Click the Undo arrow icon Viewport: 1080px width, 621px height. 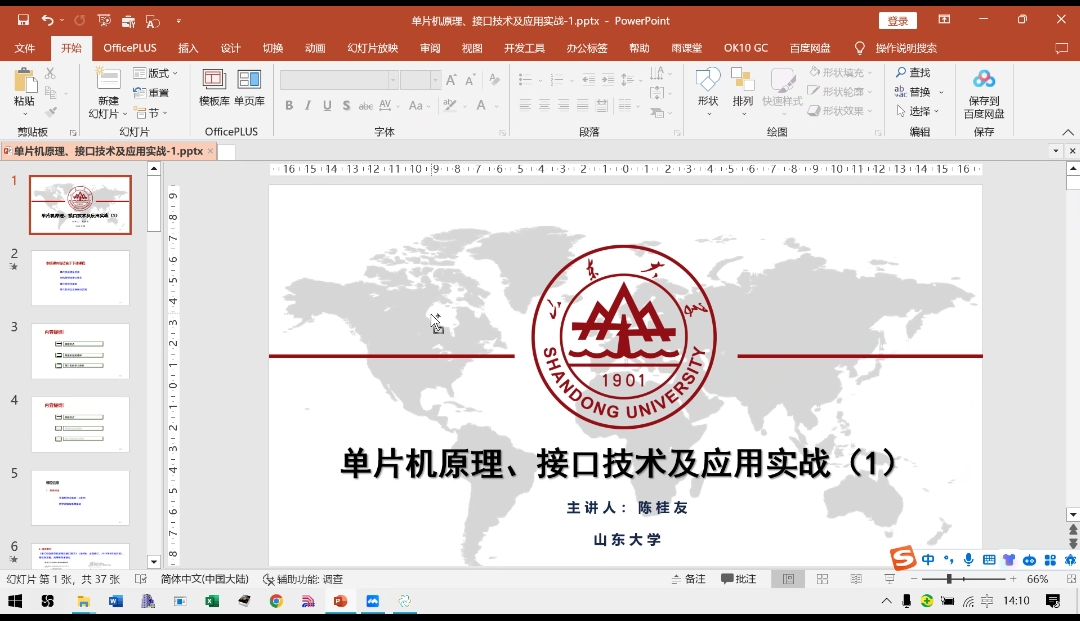pyautogui.click(x=47, y=21)
